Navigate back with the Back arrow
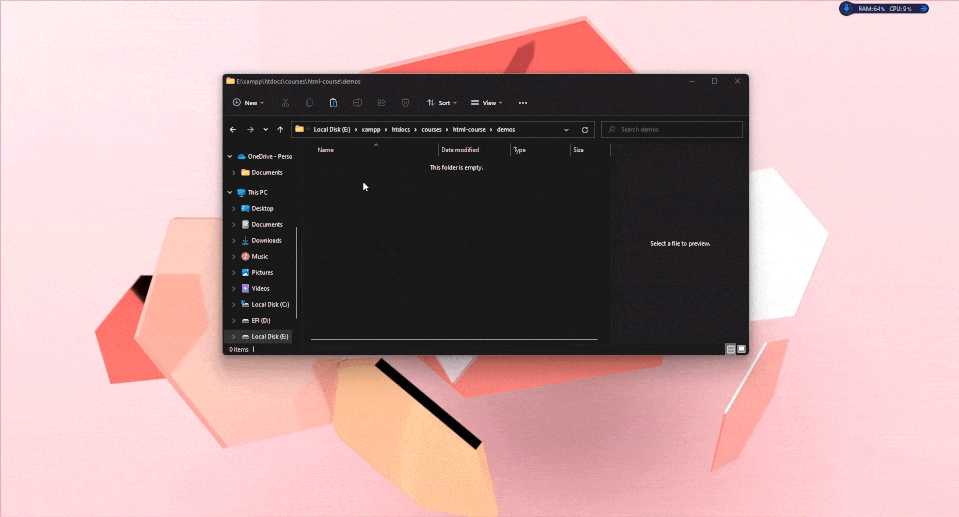Screen dimensions: 959x517 233,130
